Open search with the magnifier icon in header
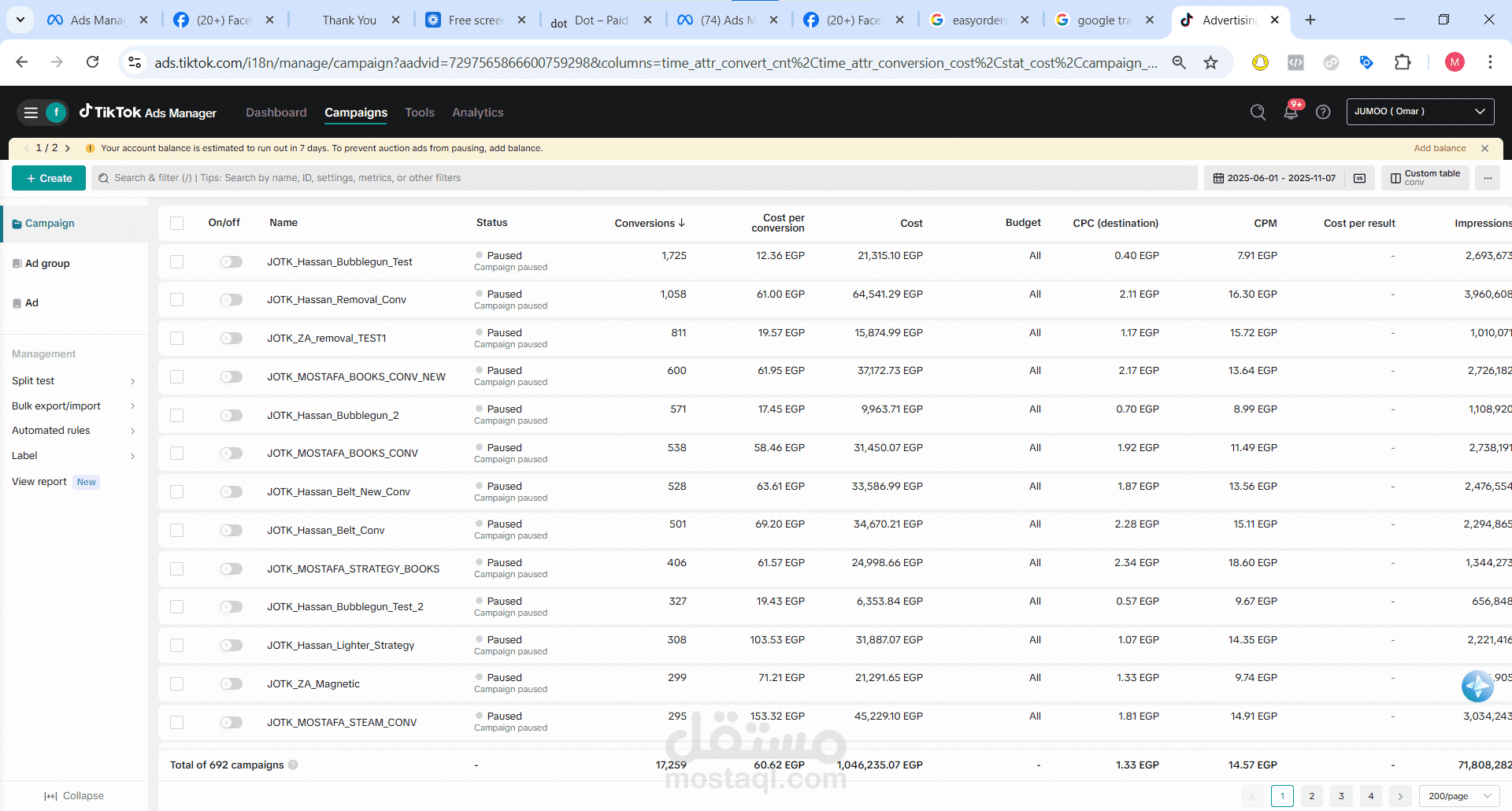 tap(1258, 113)
